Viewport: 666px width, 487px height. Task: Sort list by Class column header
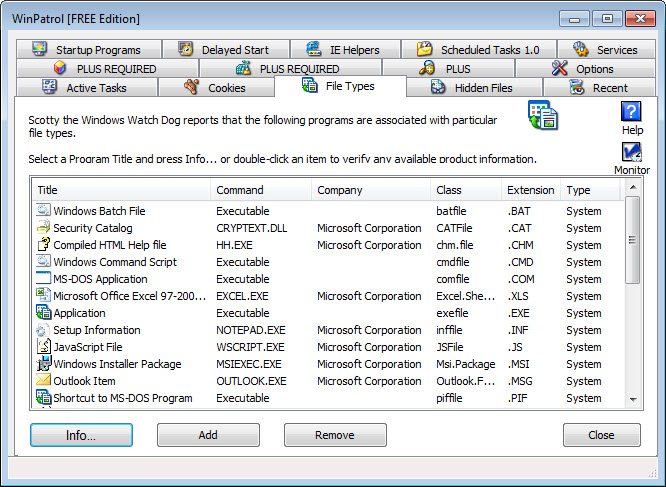coord(466,190)
